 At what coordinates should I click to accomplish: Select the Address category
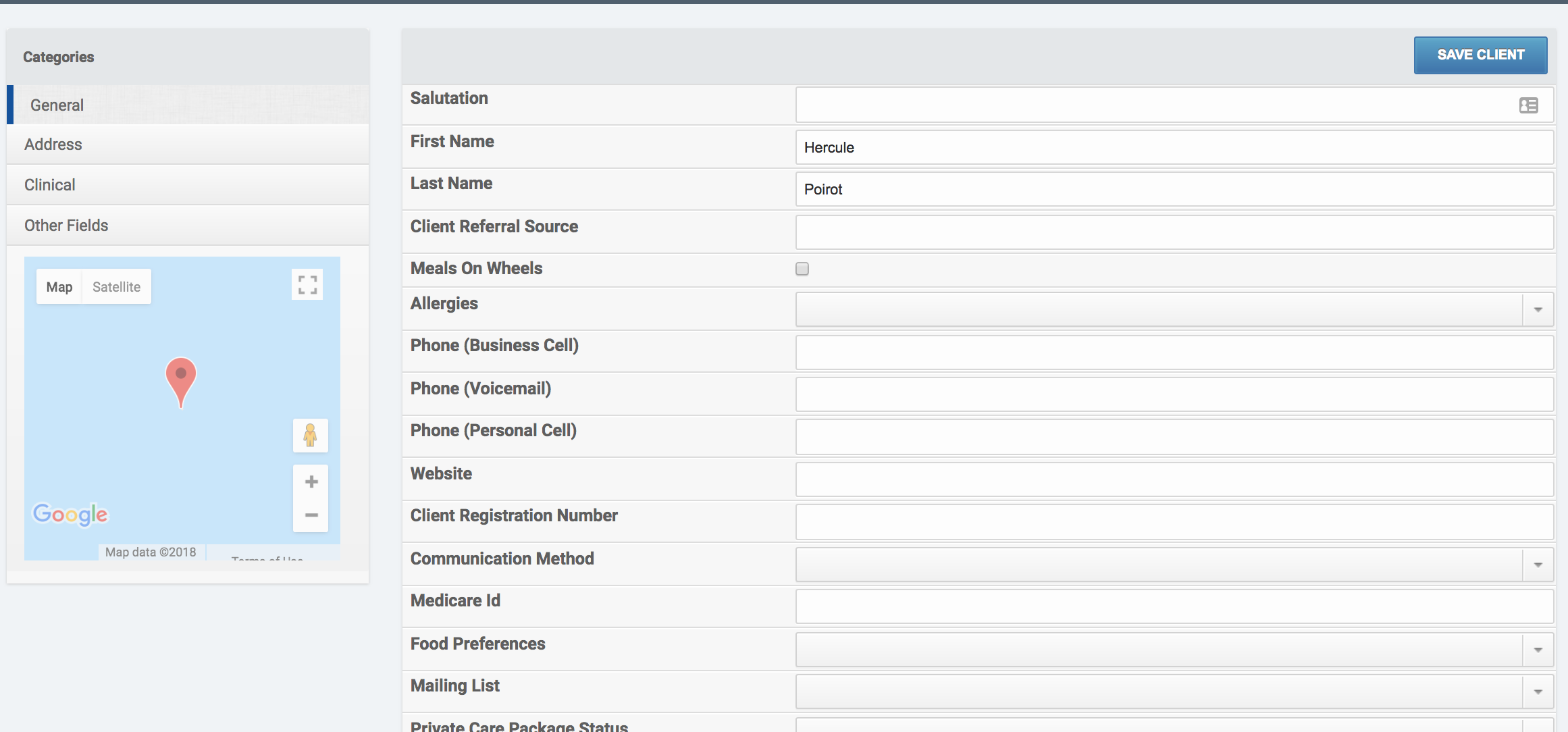click(x=53, y=145)
